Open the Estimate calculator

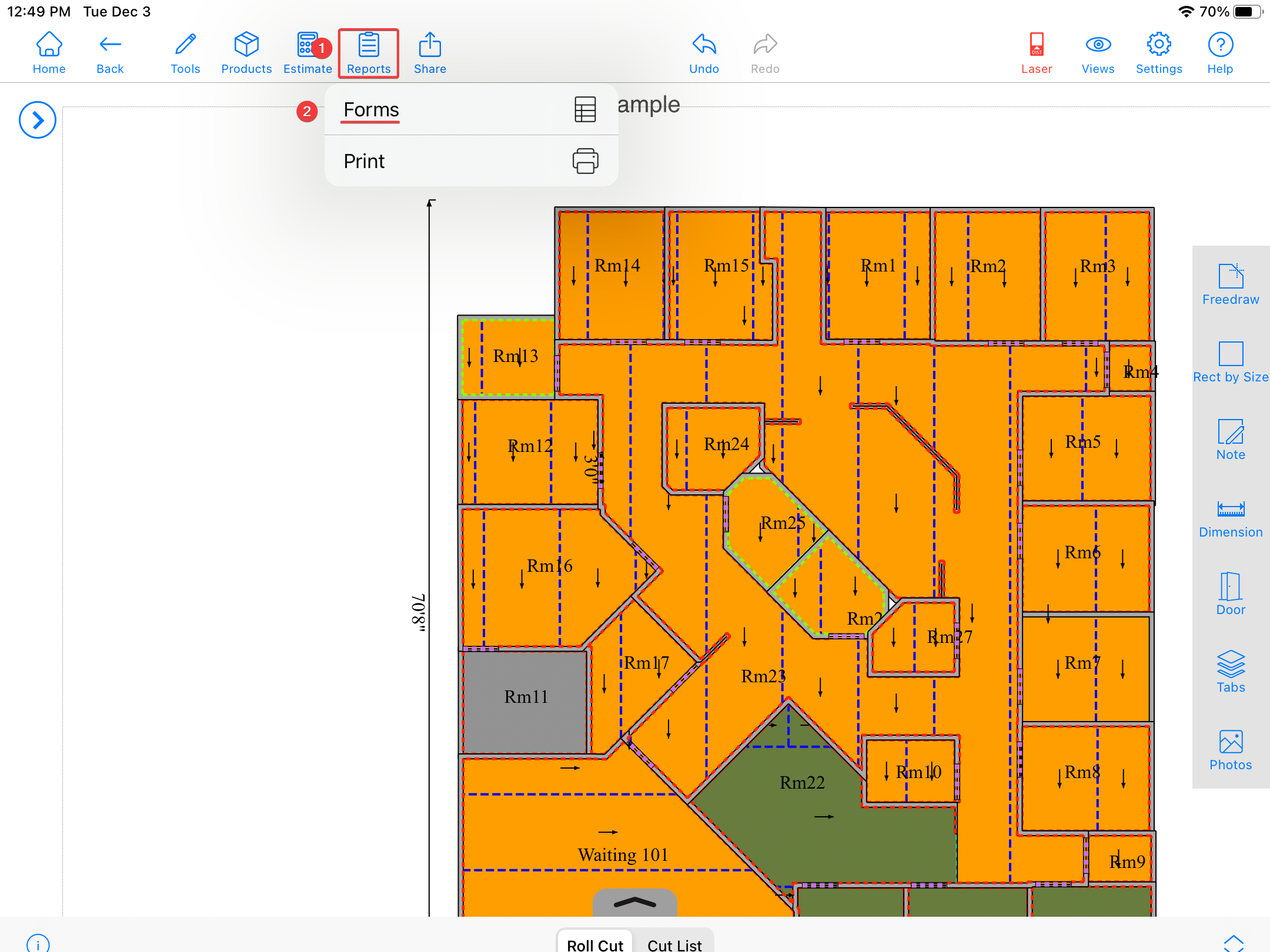(x=307, y=53)
